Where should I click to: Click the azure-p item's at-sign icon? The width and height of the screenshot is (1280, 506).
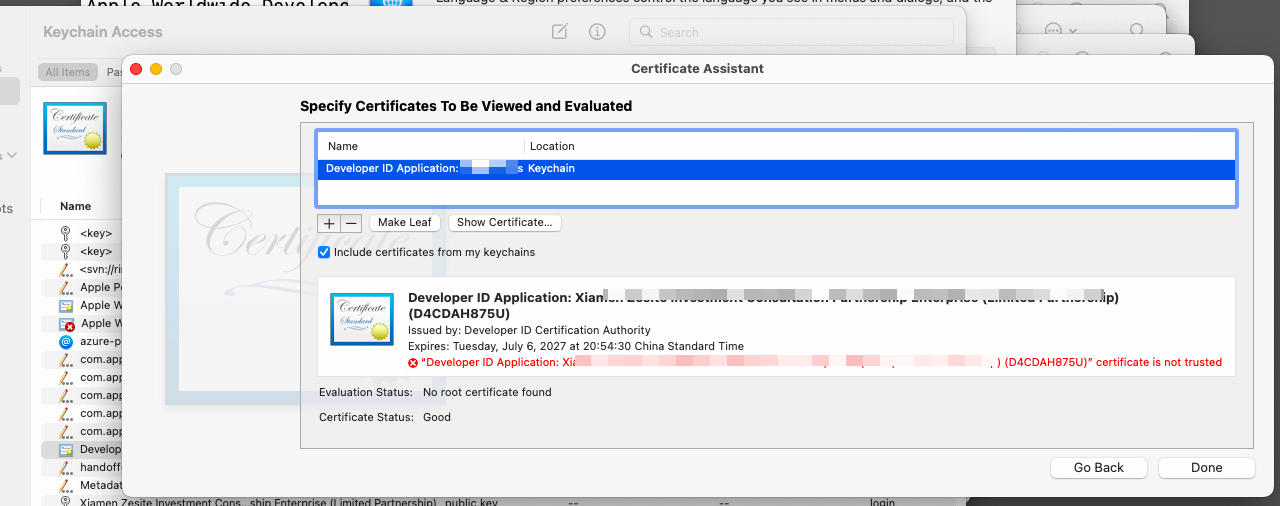(66, 341)
